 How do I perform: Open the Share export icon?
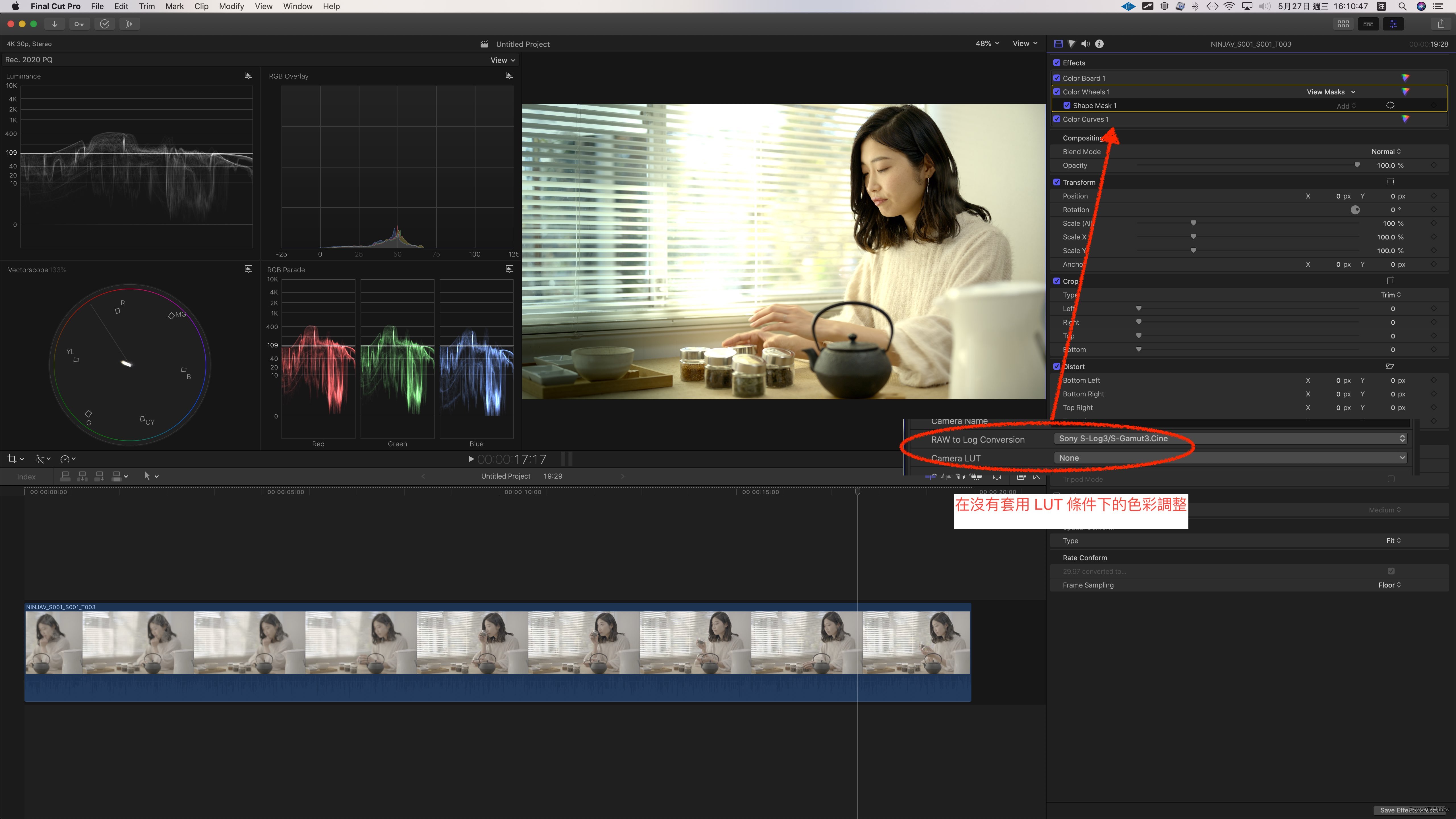(x=1441, y=24)
